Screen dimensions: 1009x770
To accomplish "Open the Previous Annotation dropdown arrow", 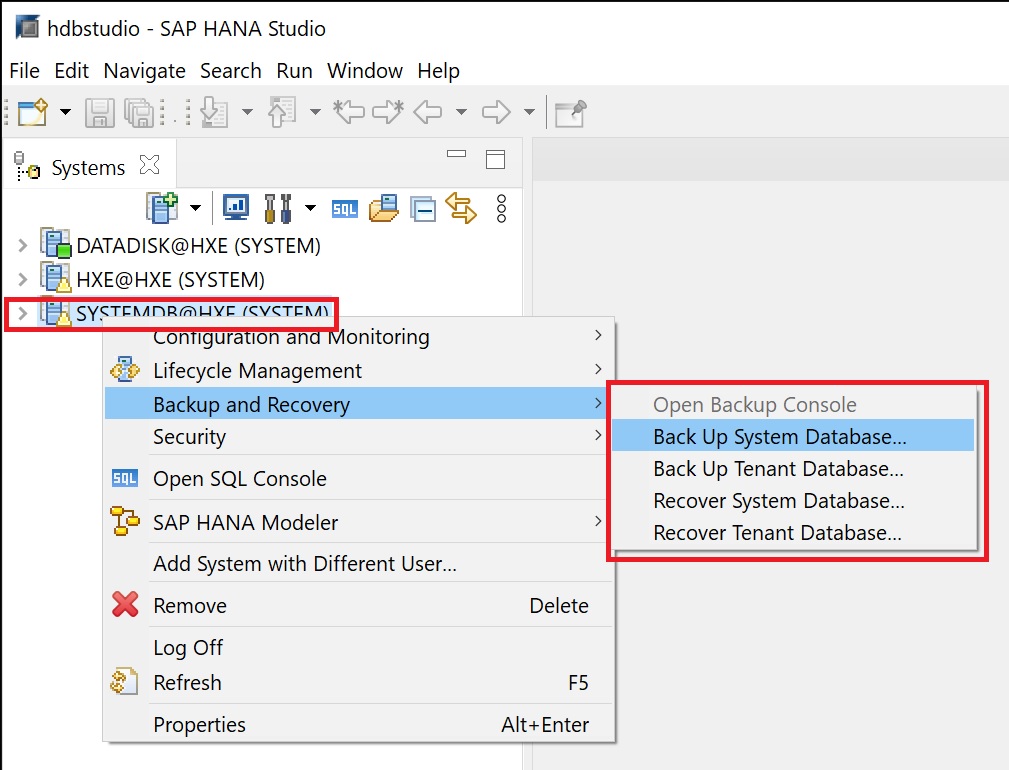I will [x=315, y=112].
